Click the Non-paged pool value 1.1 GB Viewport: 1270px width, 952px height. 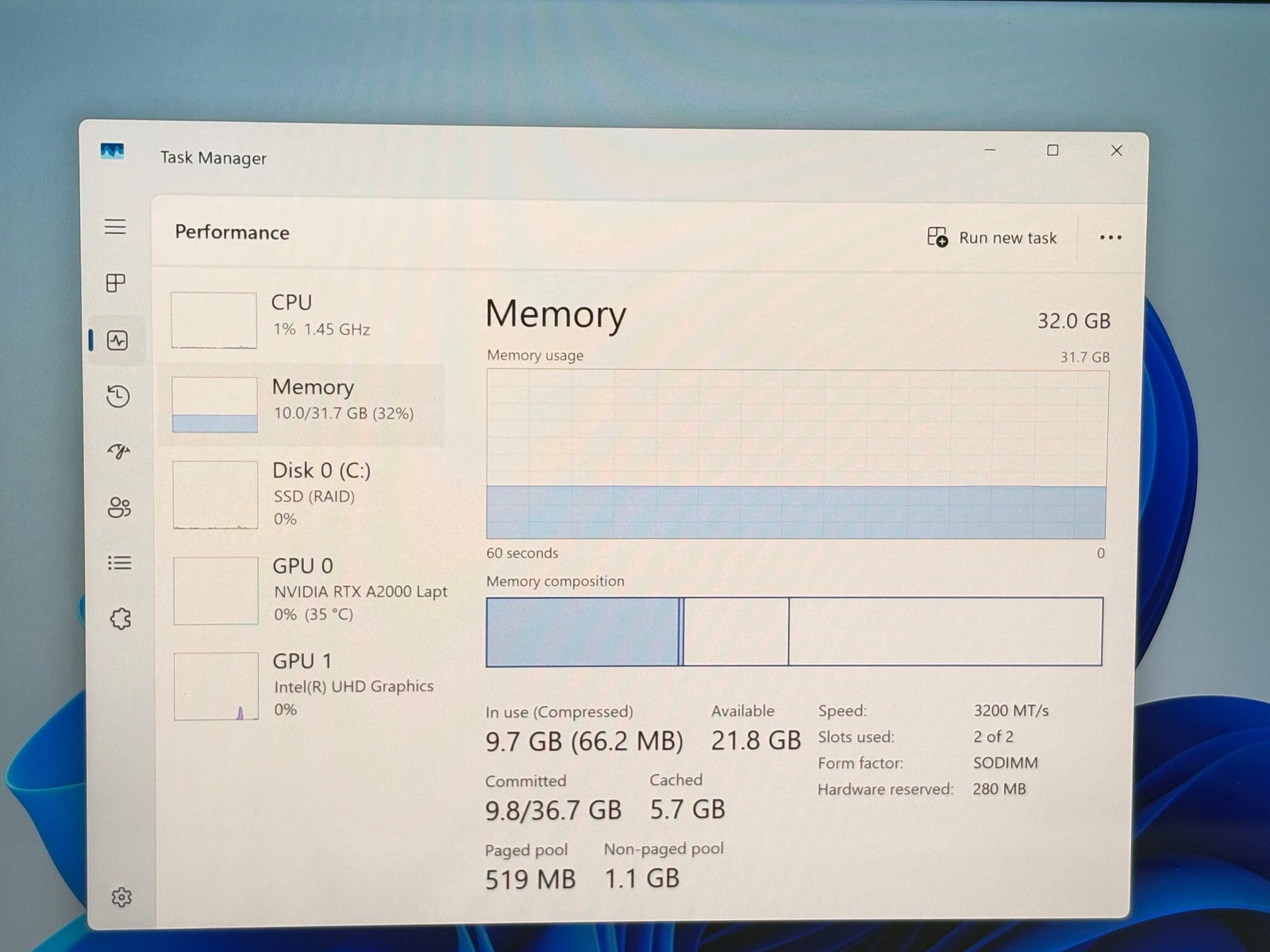click(x=642, y=879)
